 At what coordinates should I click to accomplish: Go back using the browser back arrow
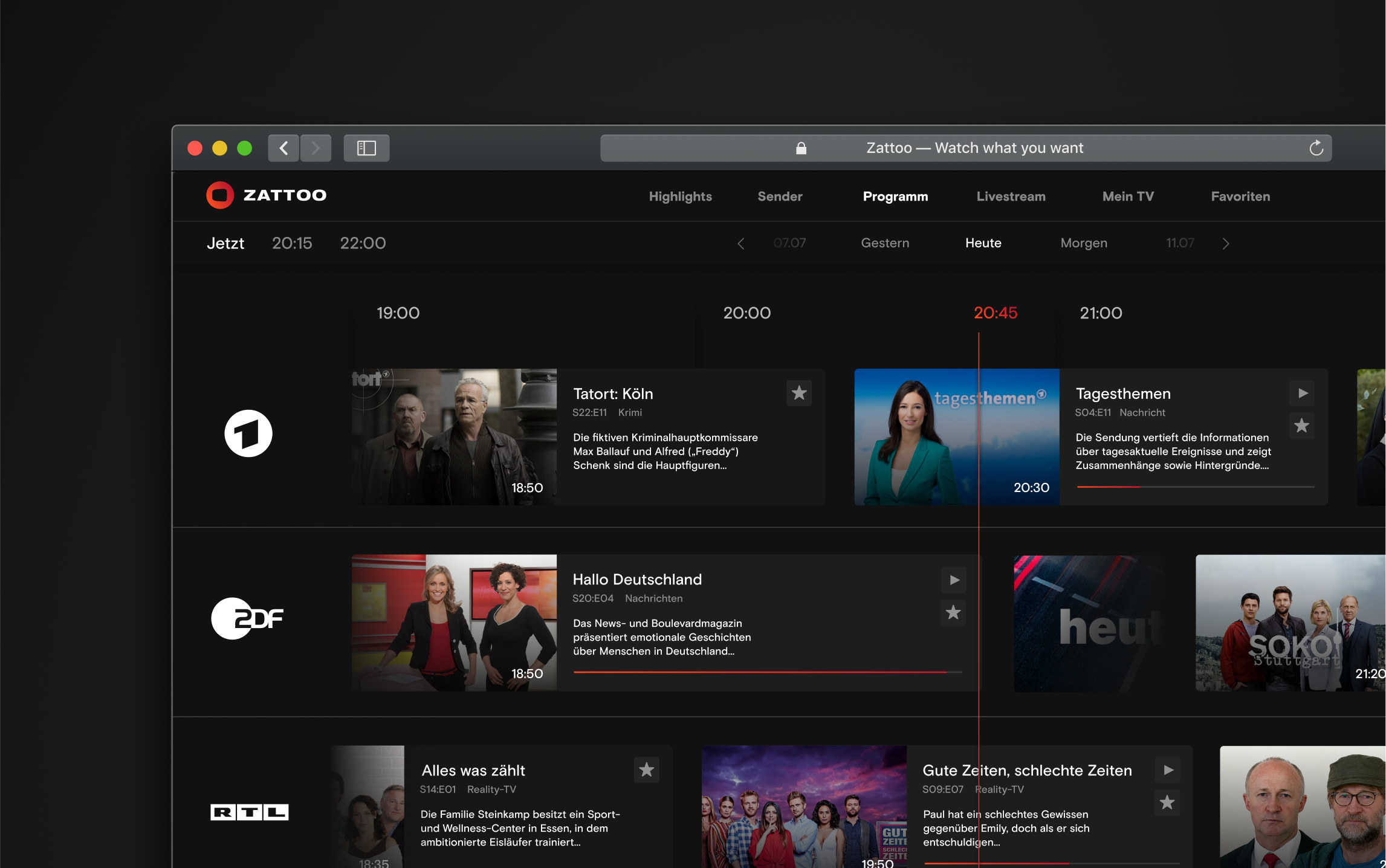click(283, 147)
